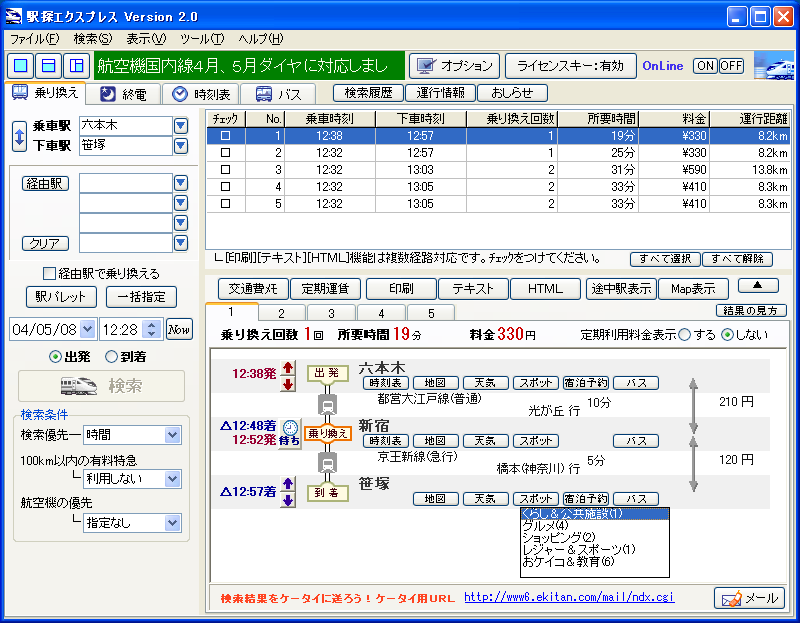Image resolution: width=800 pixels, height=623 pixels.
Task: Open the date picker dropdown
Action: [x=88, y=329]
